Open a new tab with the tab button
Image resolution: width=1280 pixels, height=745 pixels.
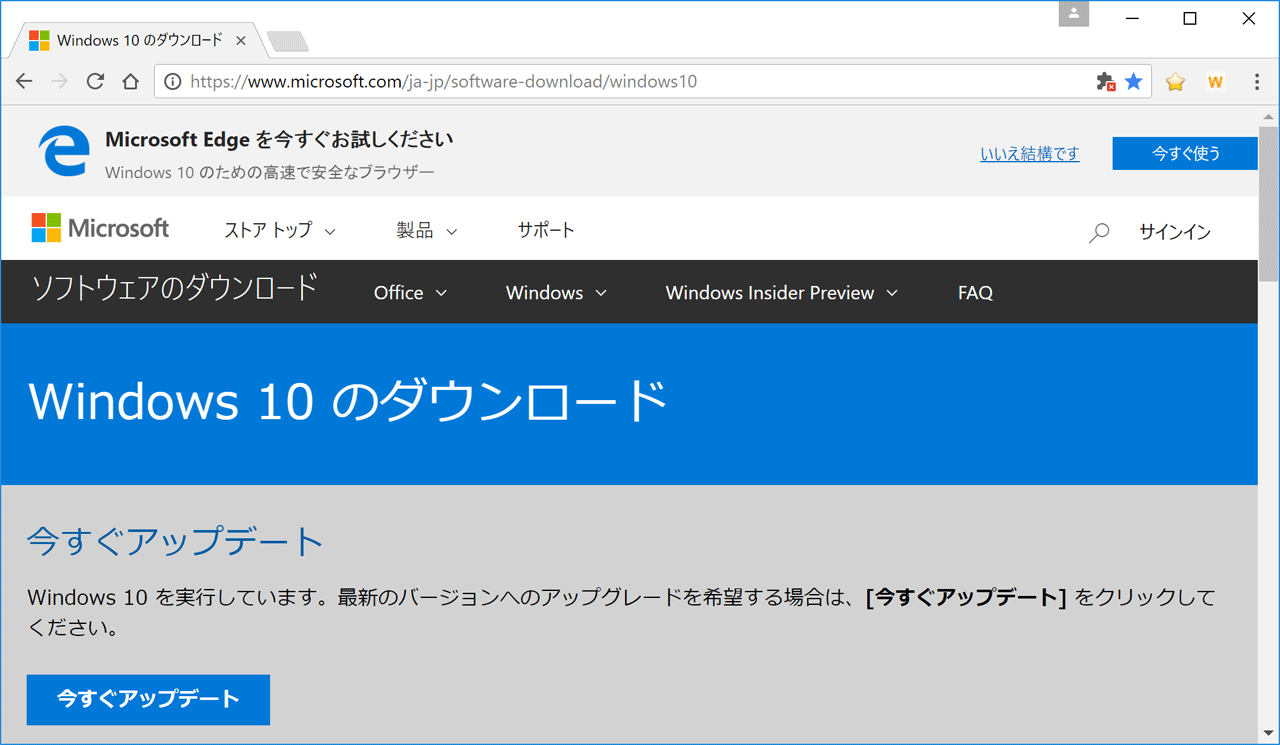[x=288, y=41]
